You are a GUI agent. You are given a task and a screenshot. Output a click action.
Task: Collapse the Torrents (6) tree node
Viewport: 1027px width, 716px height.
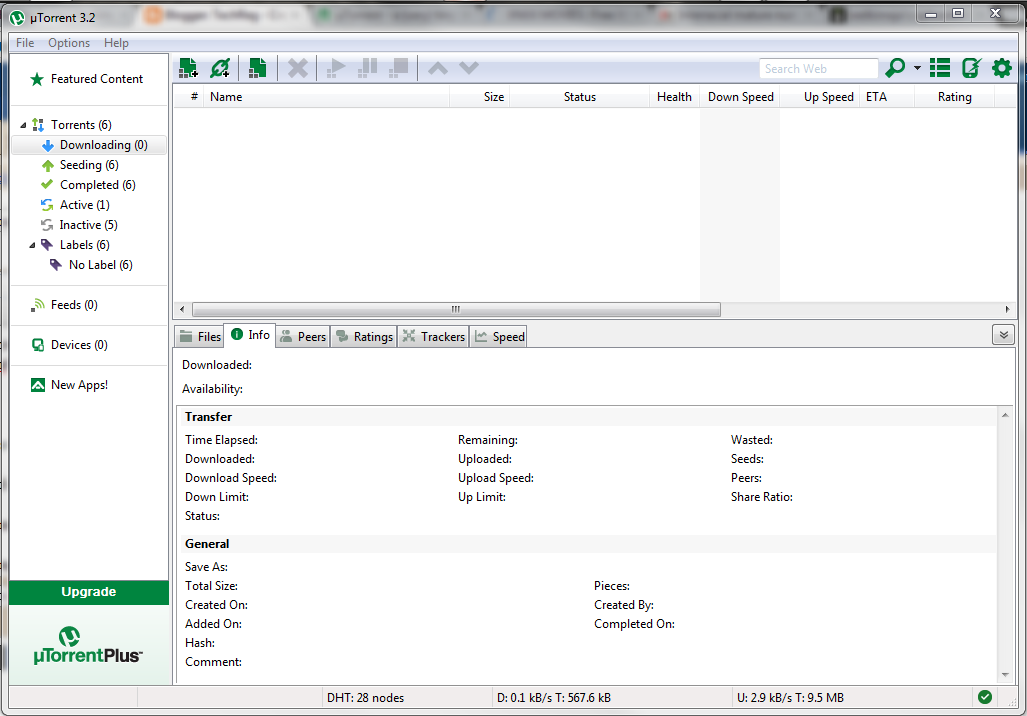[x=23, y=125]
